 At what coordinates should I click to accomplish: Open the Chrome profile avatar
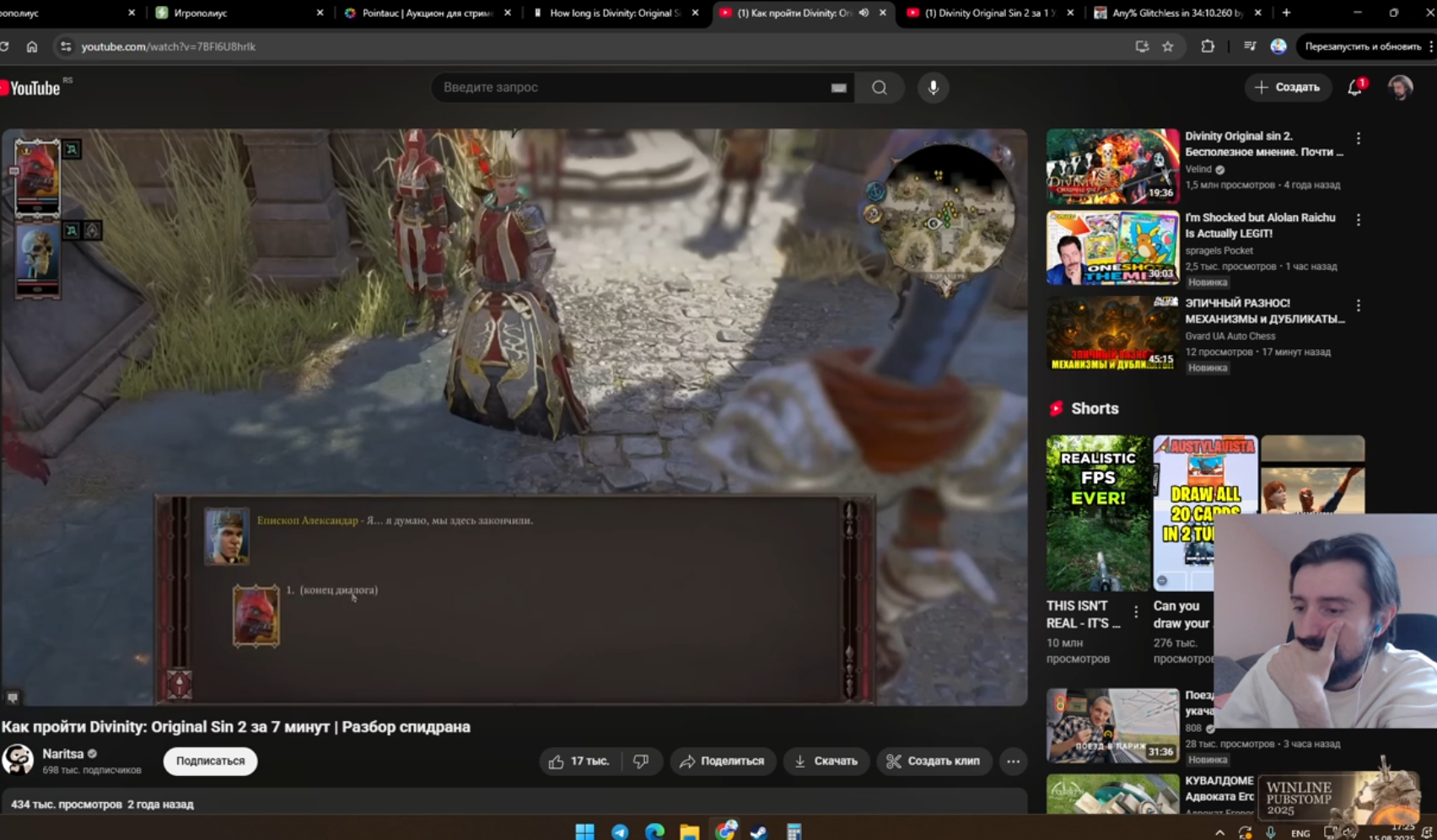point(1278,46)
